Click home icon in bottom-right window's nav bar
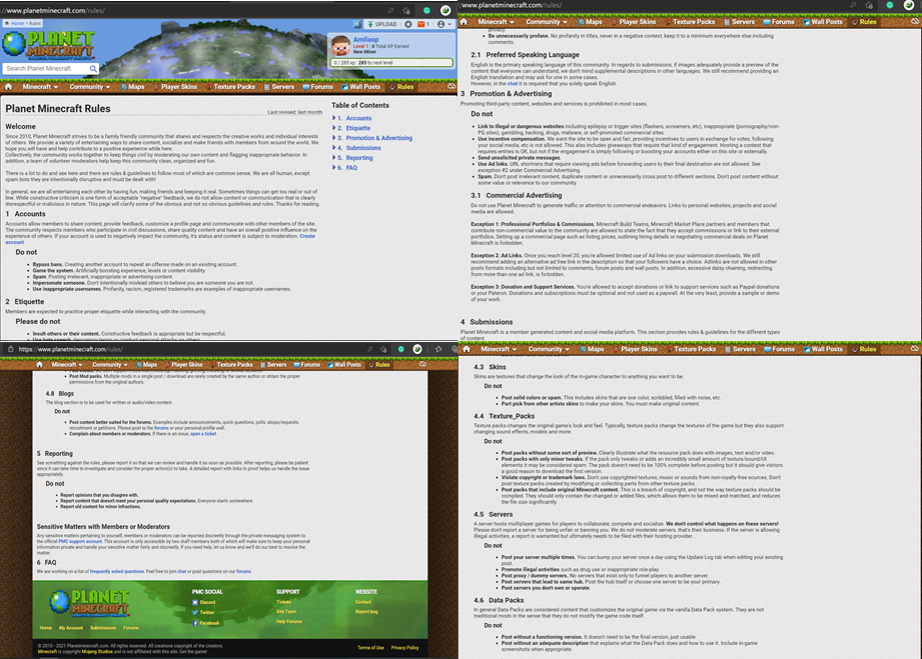This screenshot has height=659, width=922. [x=466, y=349]
